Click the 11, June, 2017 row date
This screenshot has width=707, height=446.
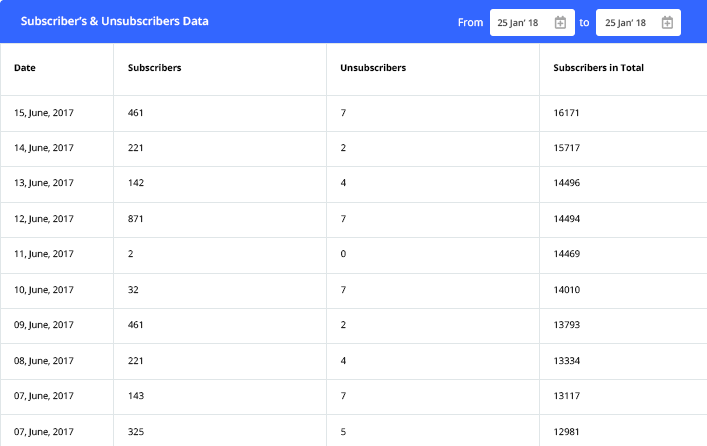tap(44, 254)
